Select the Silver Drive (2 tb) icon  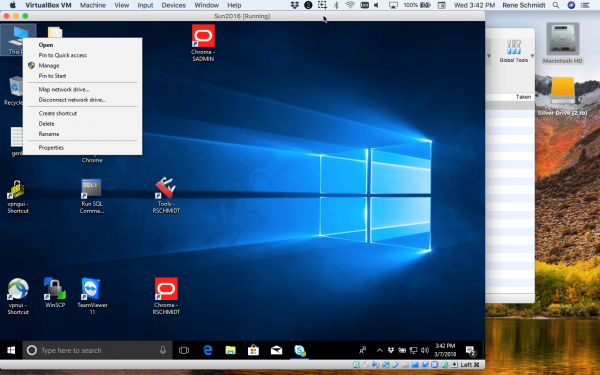tap(562, 96)
